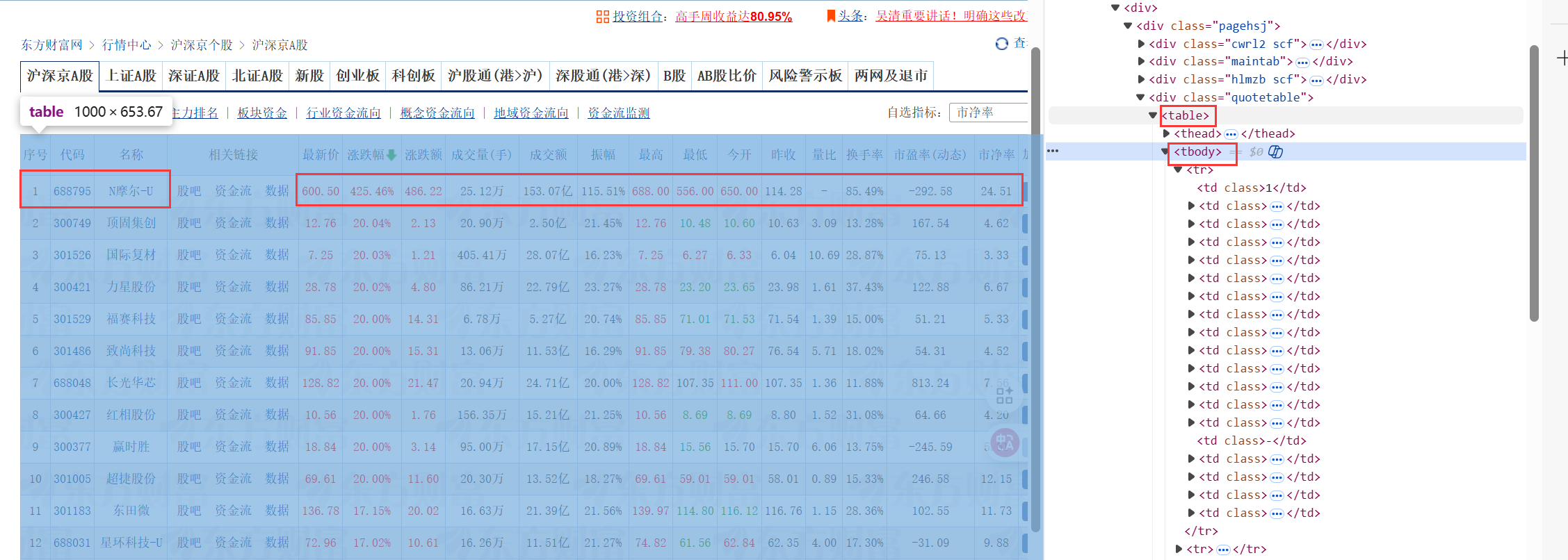Open 高手周收益达80.95% headline link

tap(734, 16)
